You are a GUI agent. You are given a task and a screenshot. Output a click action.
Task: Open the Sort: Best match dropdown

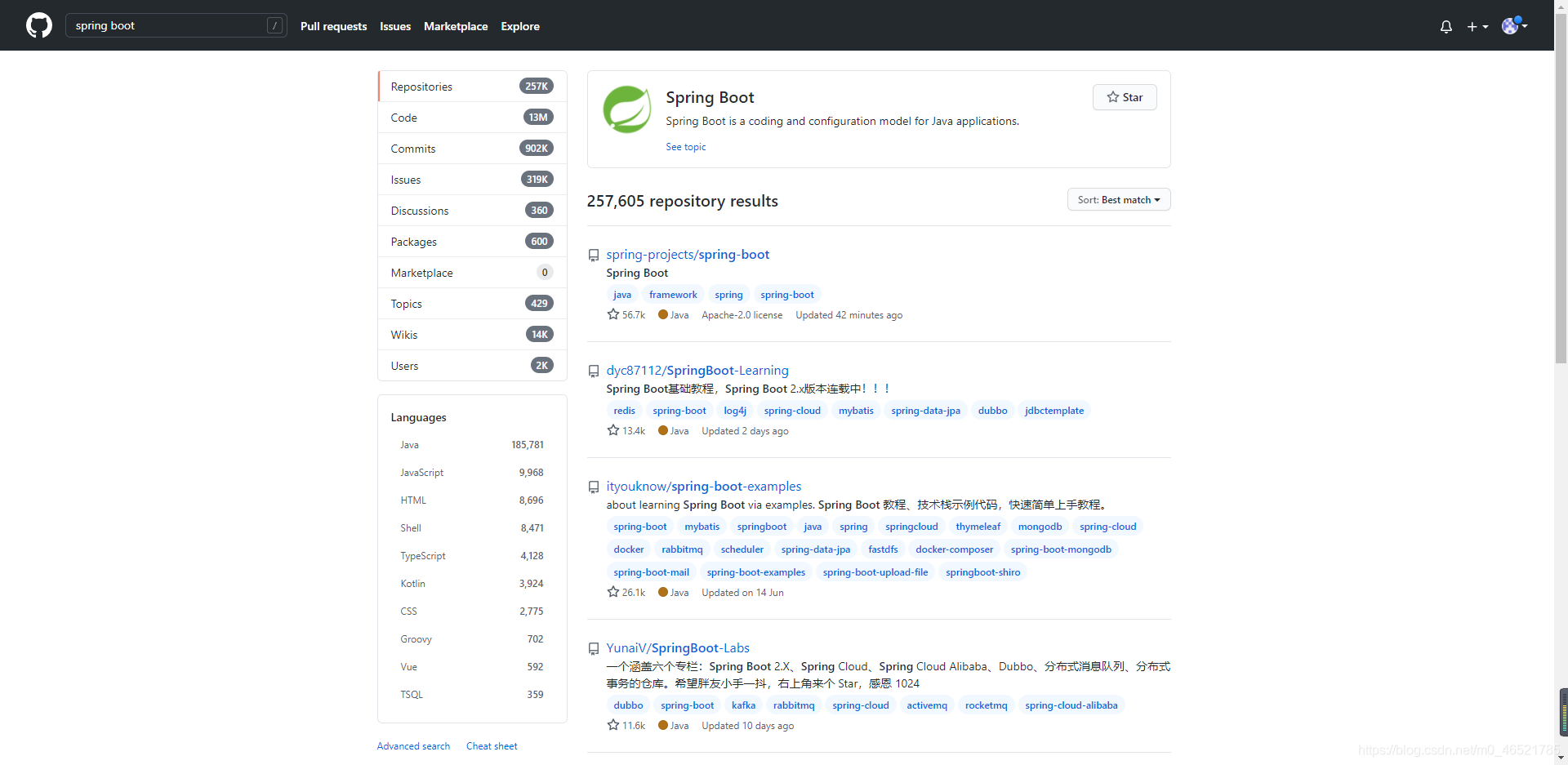tap(1118, 199)
